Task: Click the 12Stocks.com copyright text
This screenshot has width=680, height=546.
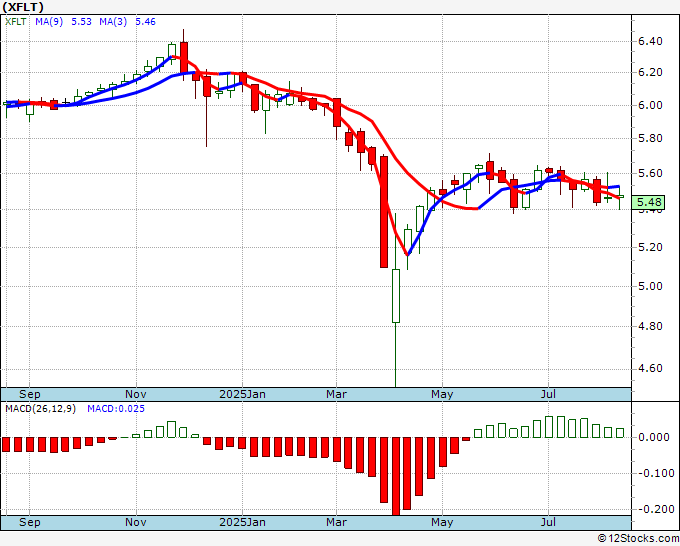Action: (638, 539)
